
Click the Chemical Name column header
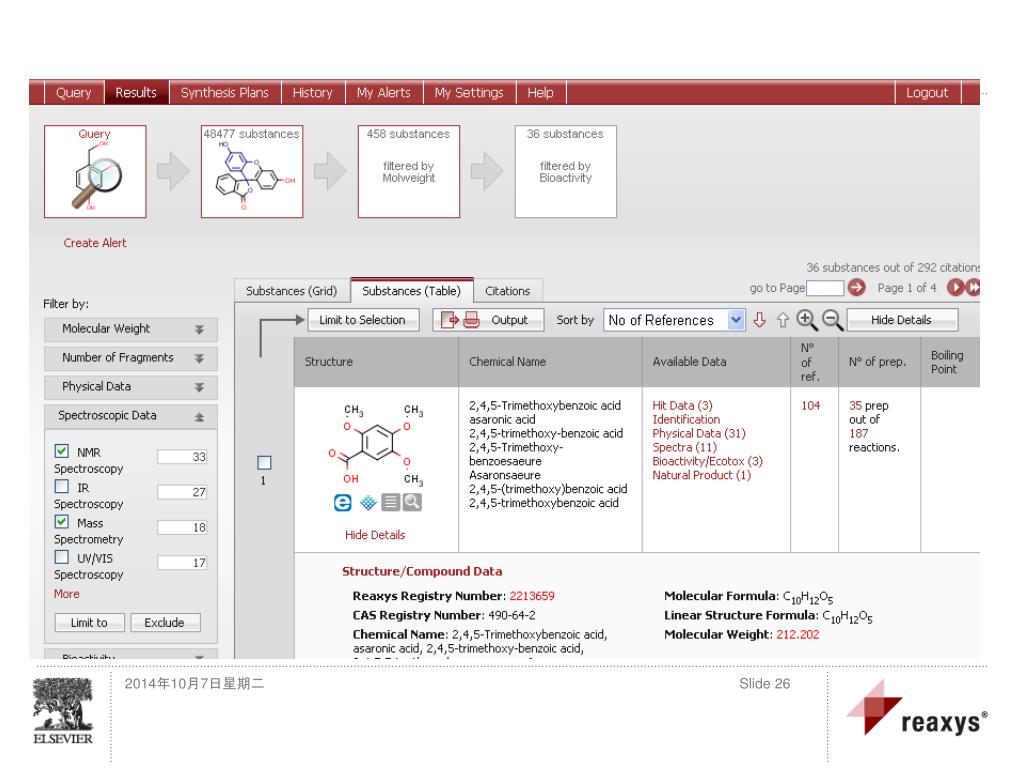click(551, 362)
